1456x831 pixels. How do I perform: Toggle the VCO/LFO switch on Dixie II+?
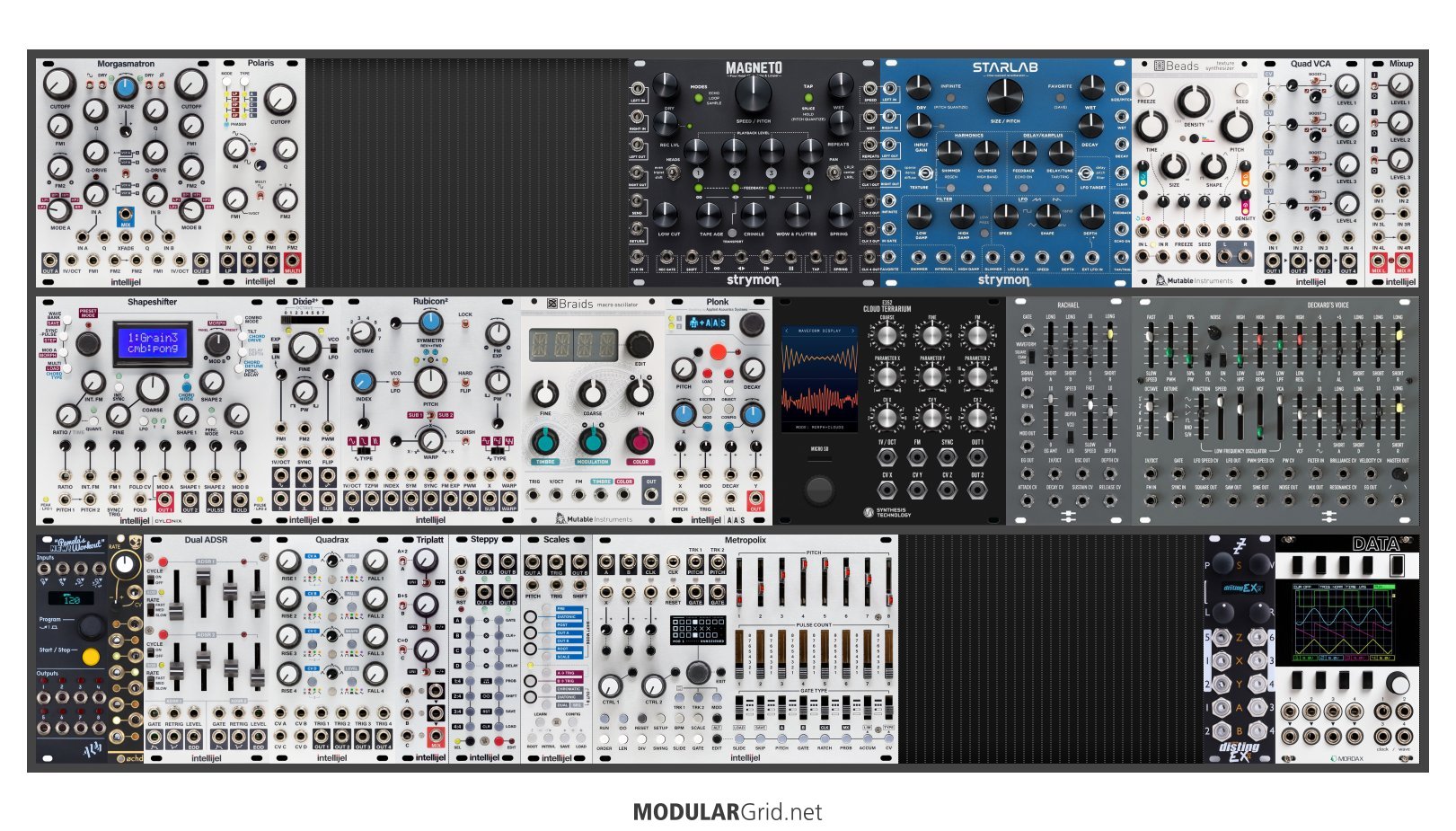point(333,349)
